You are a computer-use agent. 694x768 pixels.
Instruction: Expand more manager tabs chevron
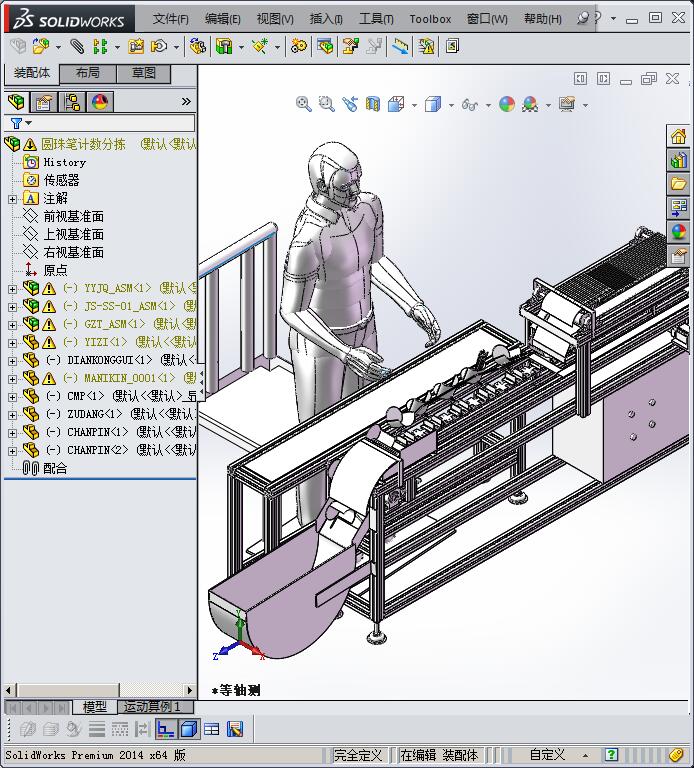186,101
